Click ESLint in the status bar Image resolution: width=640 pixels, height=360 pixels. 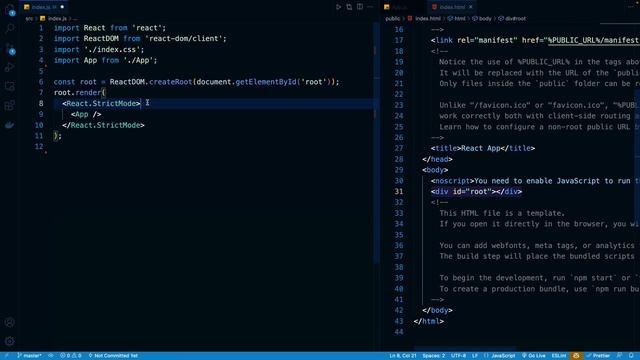(x=559, y=356)
